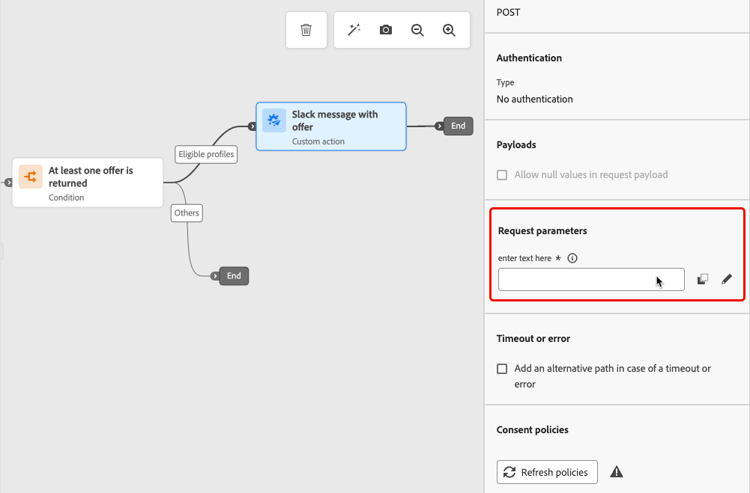
Task: Click the 'enter text here' input field
Action: point(590,279)
